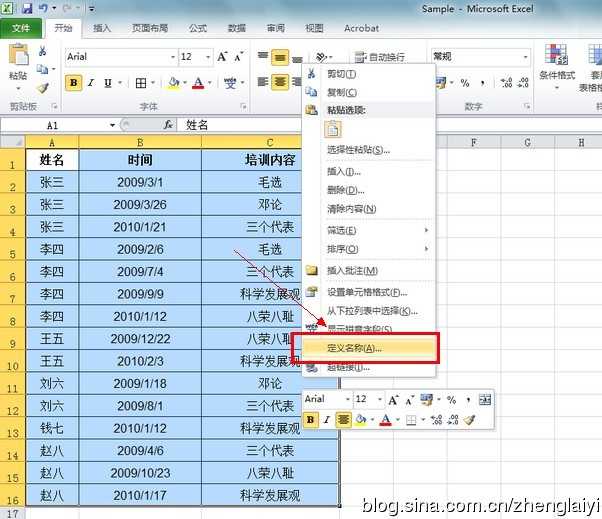Click the Orientation text angle icon

pos(321,57)
